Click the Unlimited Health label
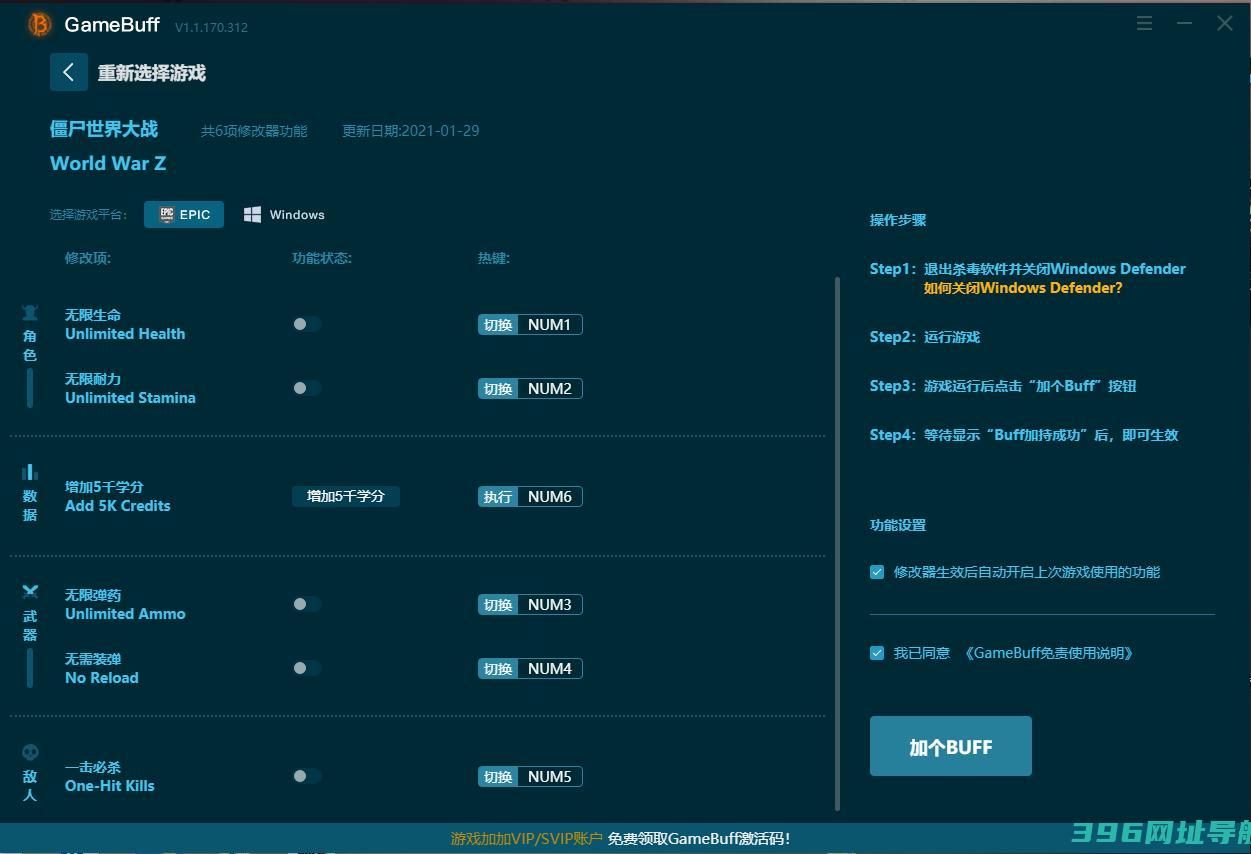1251x854 pixels. tap(125, 334)
